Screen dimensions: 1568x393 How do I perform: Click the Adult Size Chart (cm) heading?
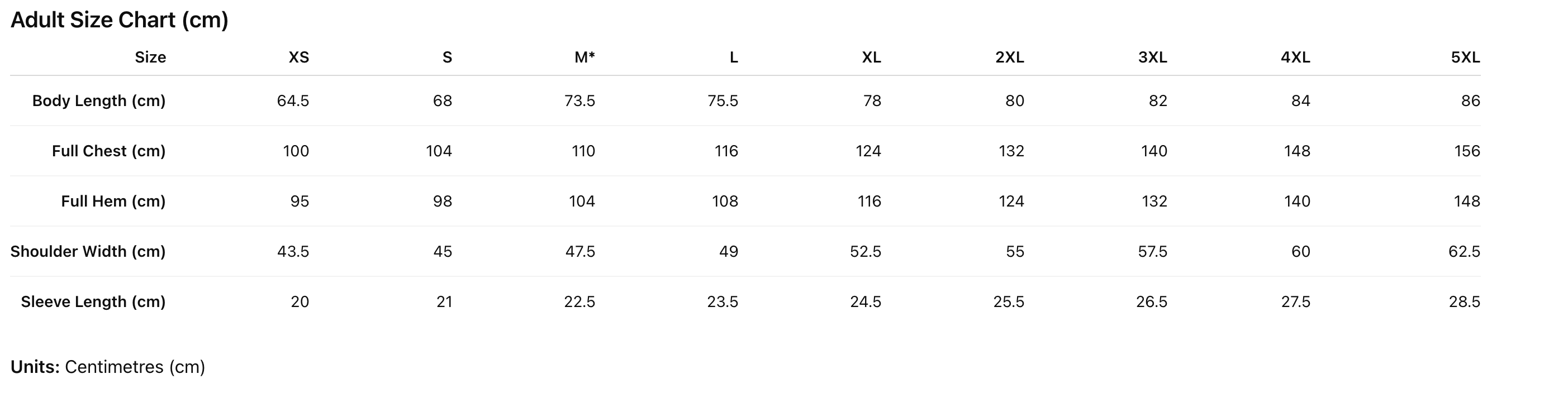tap(120, 20)
